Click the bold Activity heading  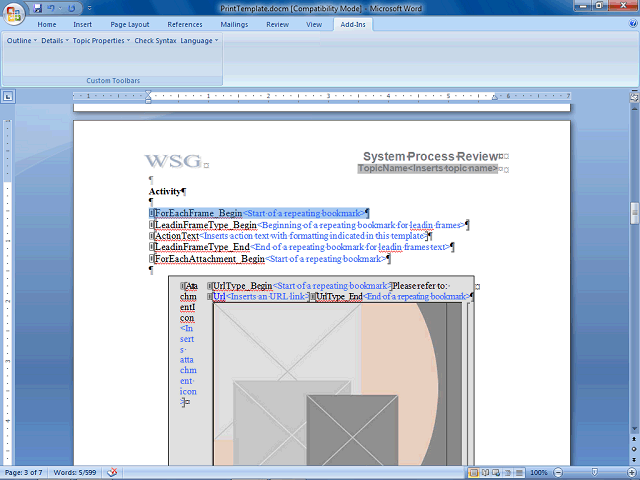pos(165,191)
